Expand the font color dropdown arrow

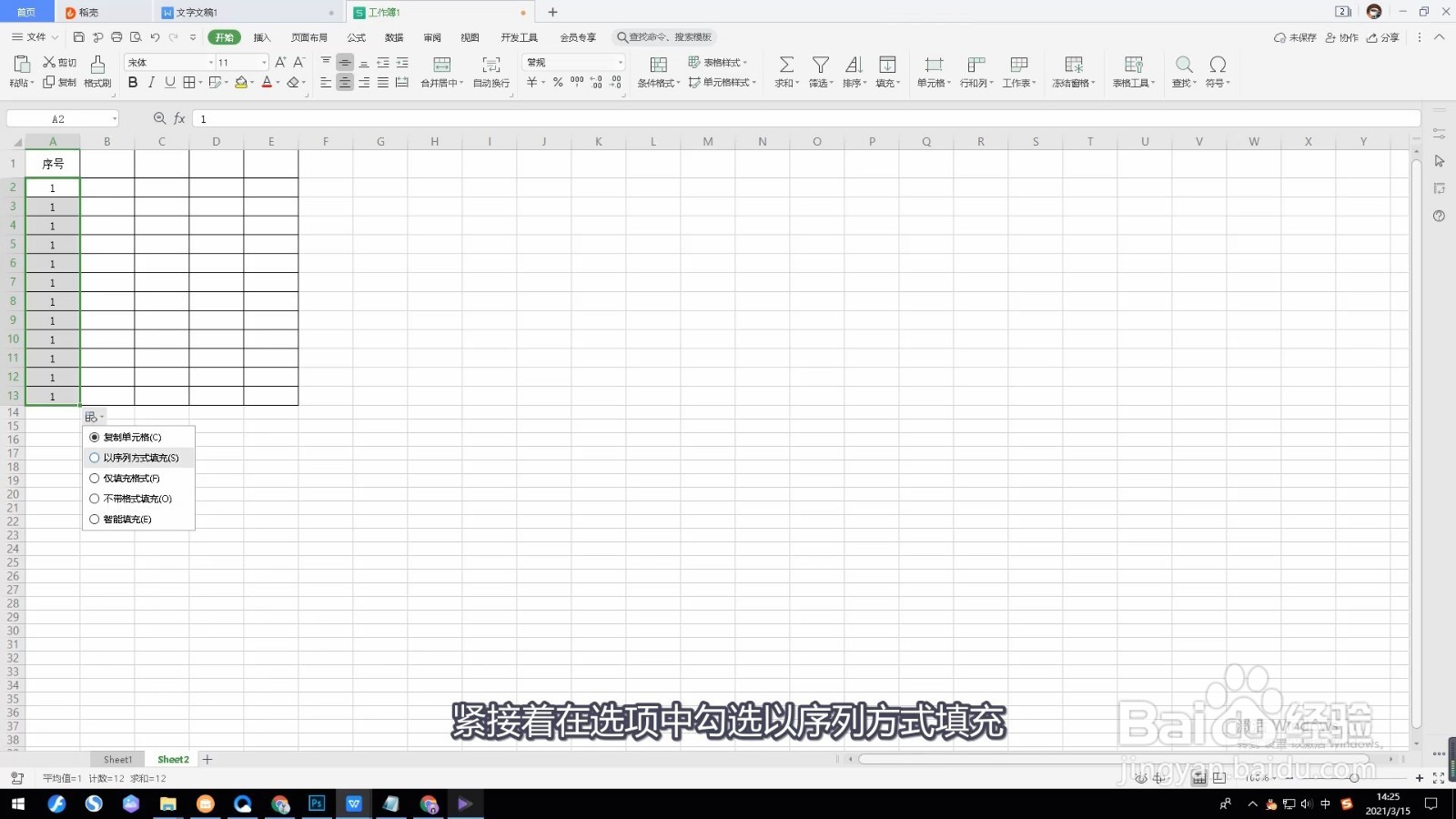tap(278, 83)
